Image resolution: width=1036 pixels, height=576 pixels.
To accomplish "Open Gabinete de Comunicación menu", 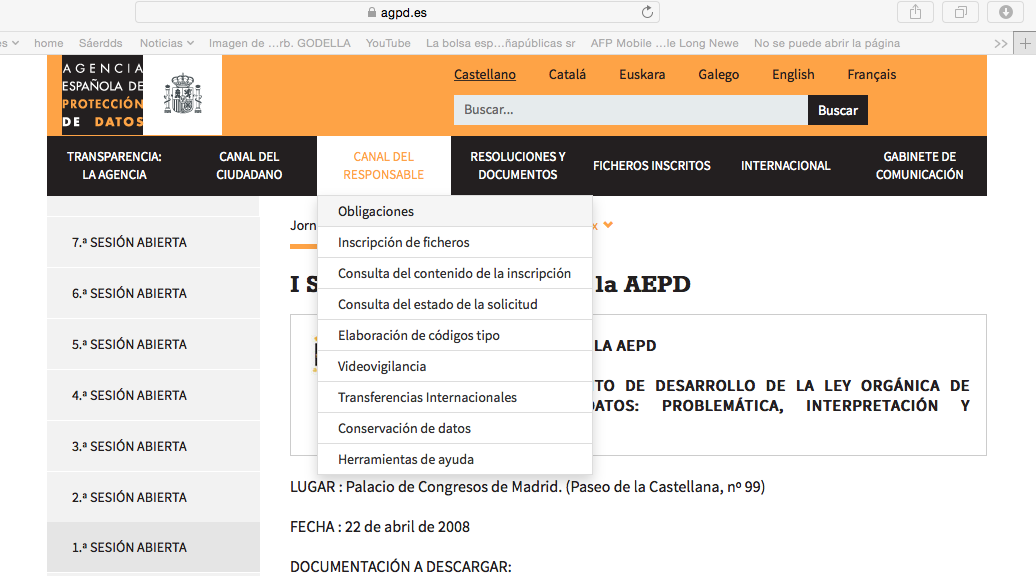I will pos(920,166).
